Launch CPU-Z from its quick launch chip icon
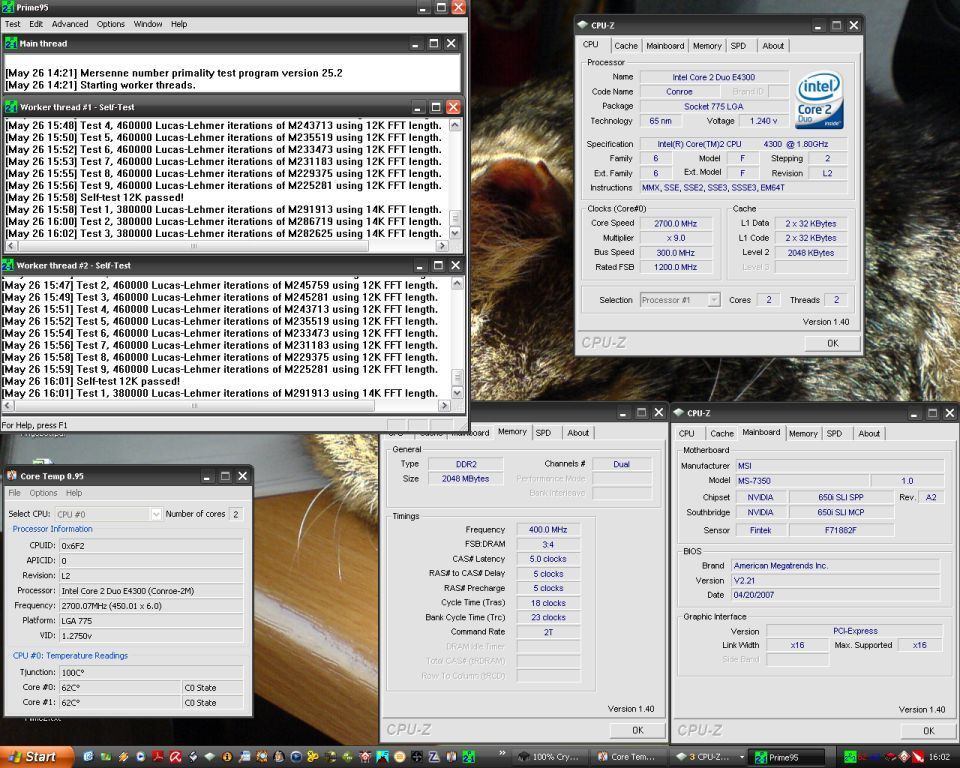 point(210,756)
